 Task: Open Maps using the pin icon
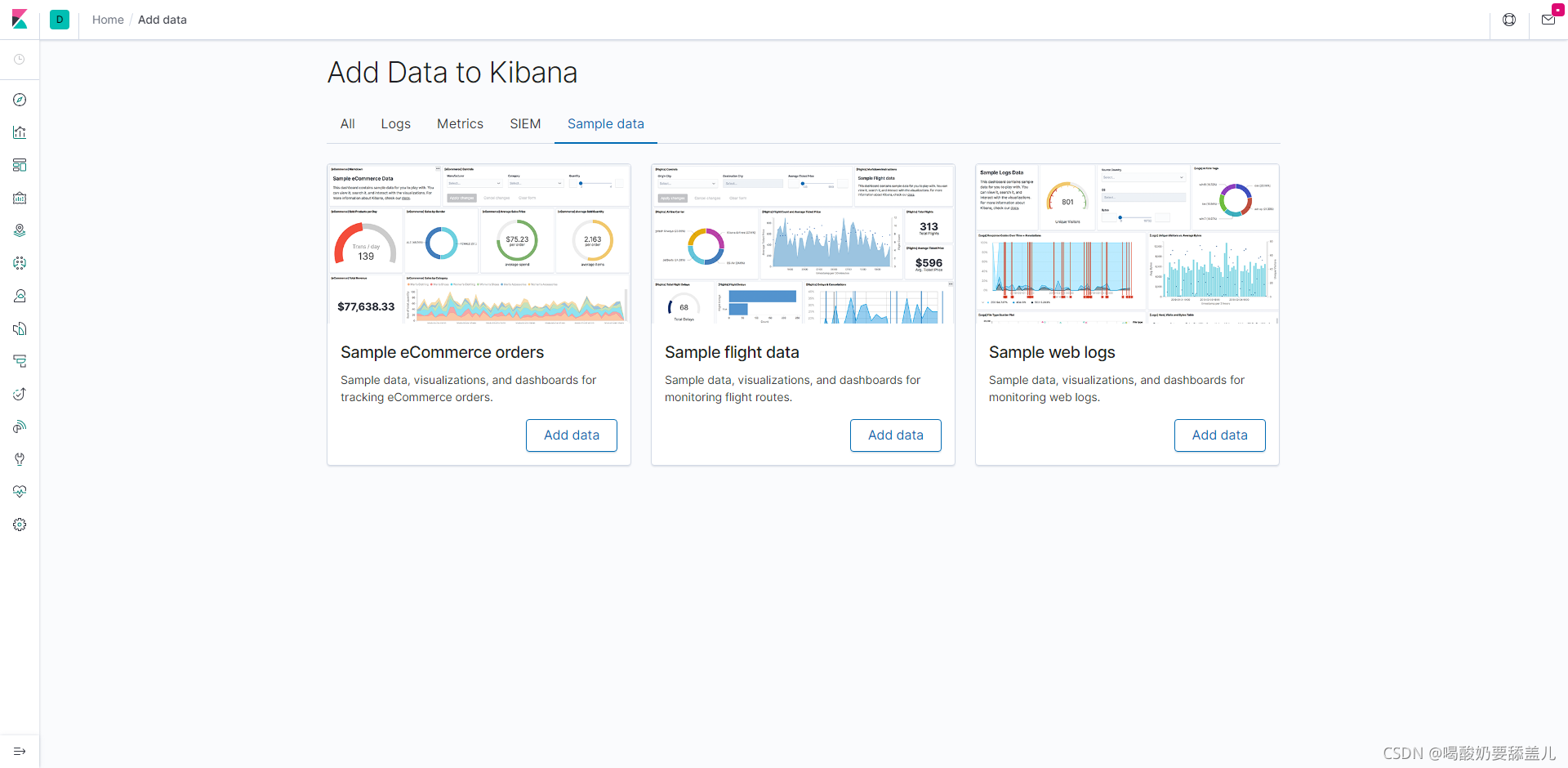pos(20,230)
